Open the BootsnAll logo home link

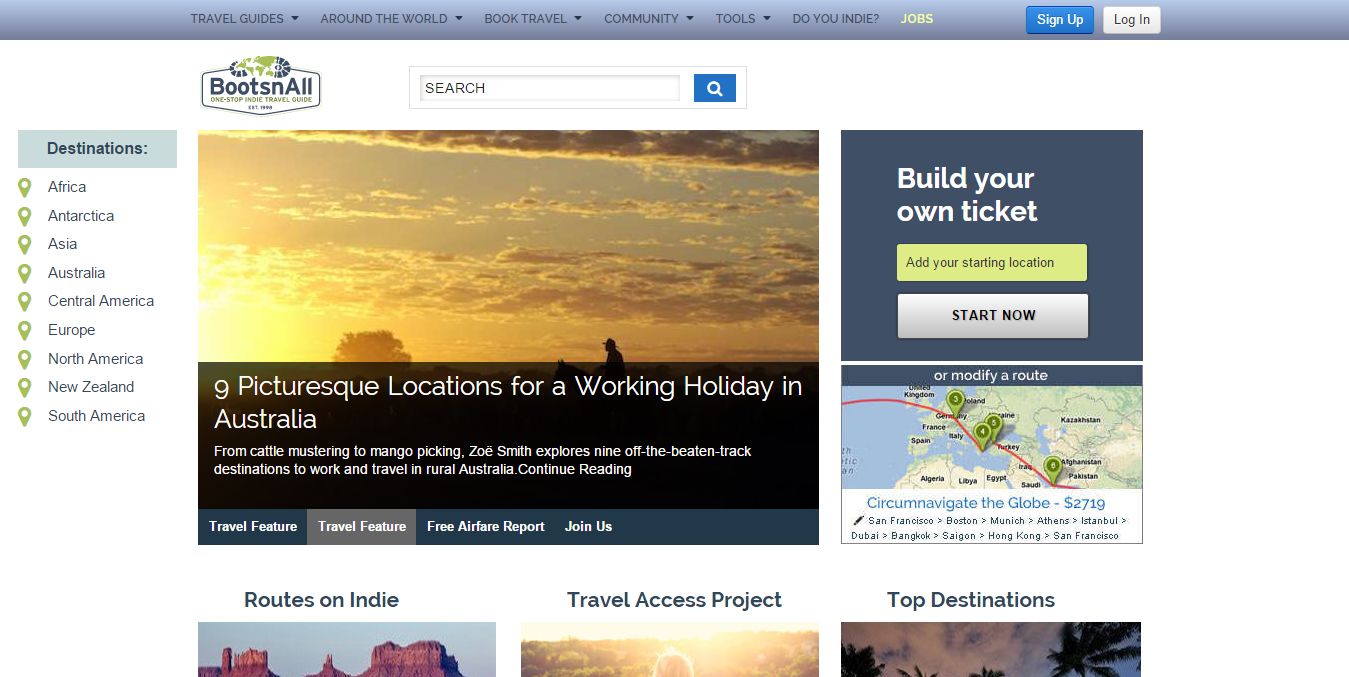[261, 86]
